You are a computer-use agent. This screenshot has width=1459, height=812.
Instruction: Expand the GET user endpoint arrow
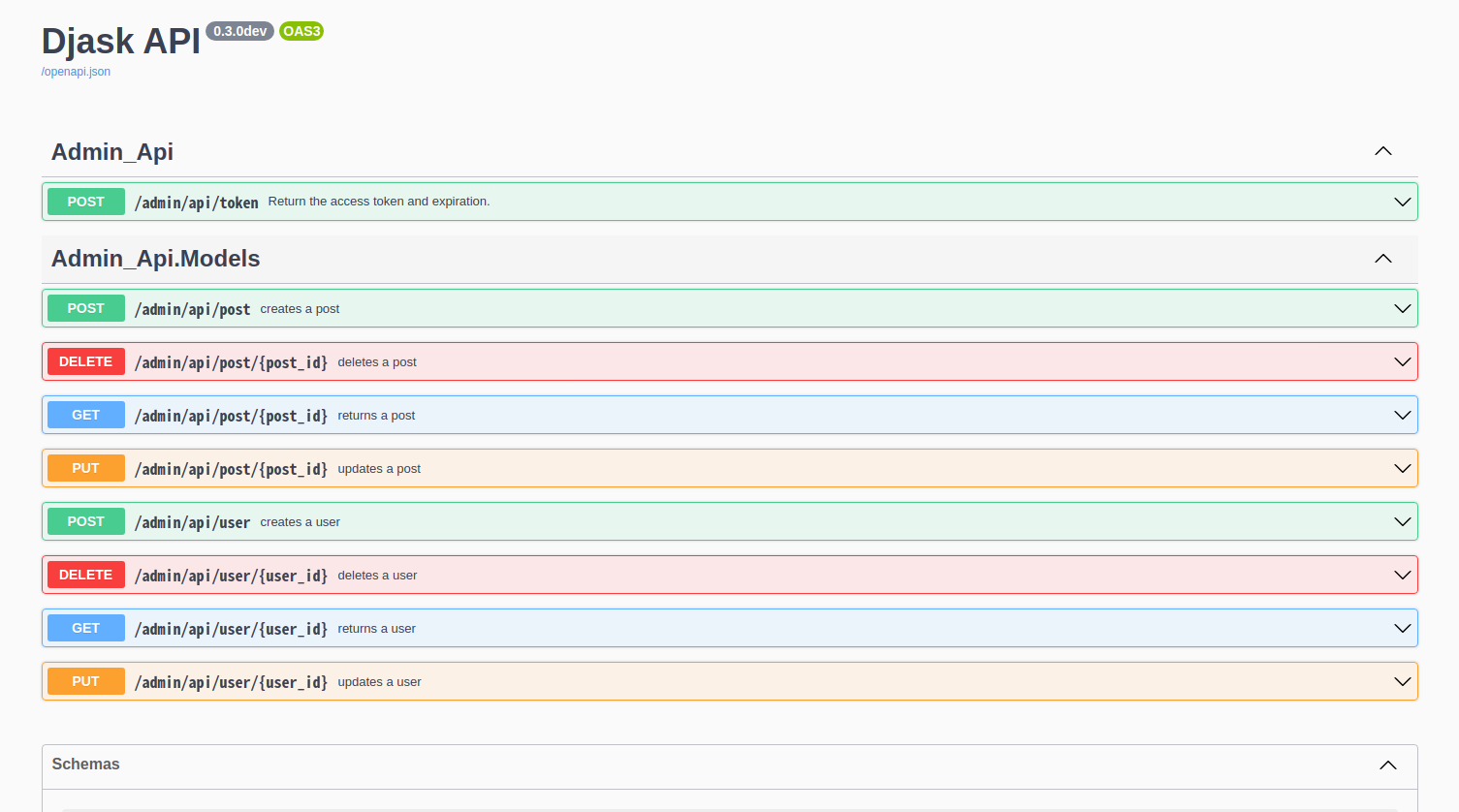click(1402, 628)
